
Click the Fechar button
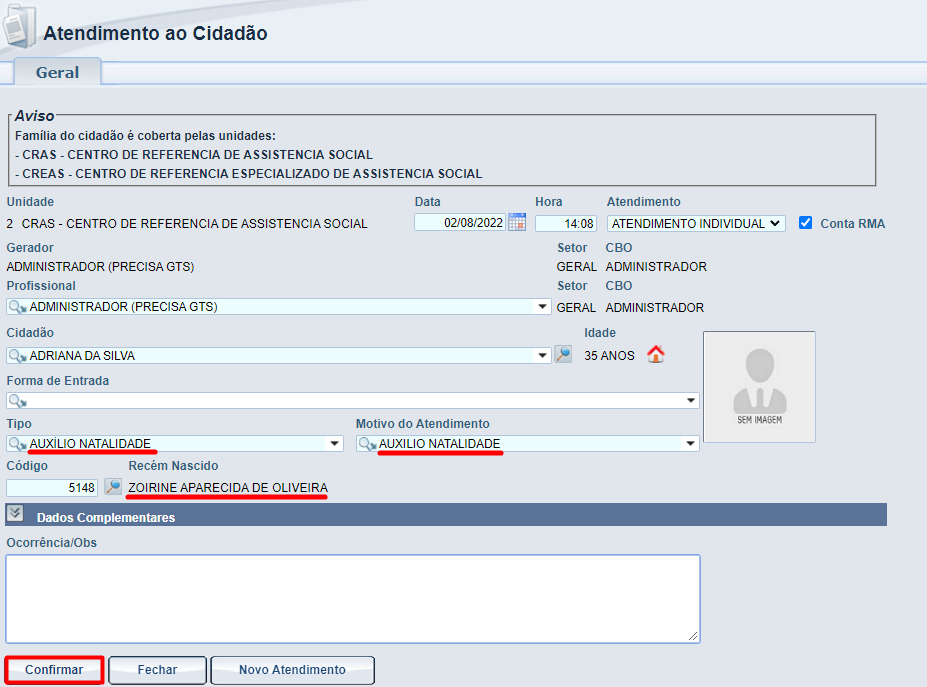pyautogui.click(x=157, y=670)
